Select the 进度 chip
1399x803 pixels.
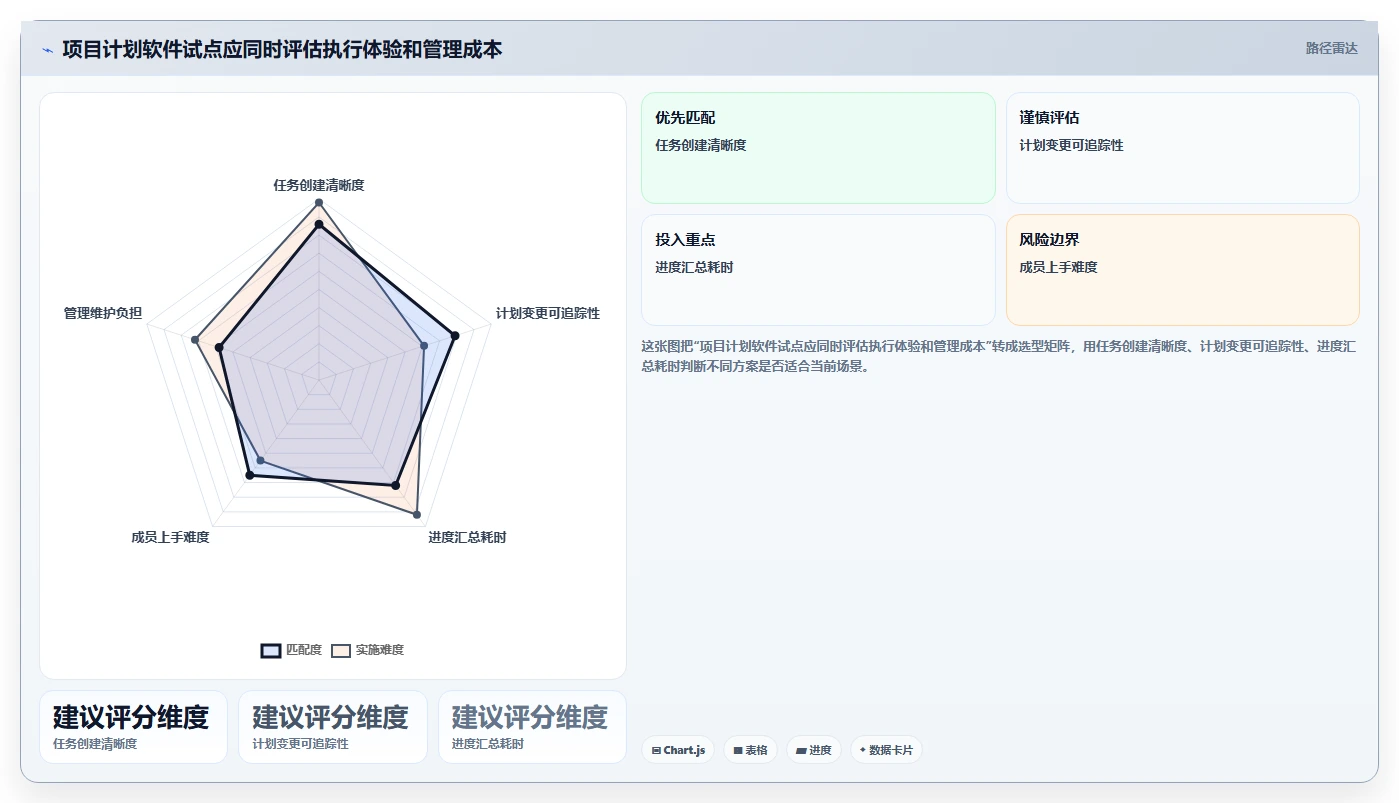click(x=814, y=750)
